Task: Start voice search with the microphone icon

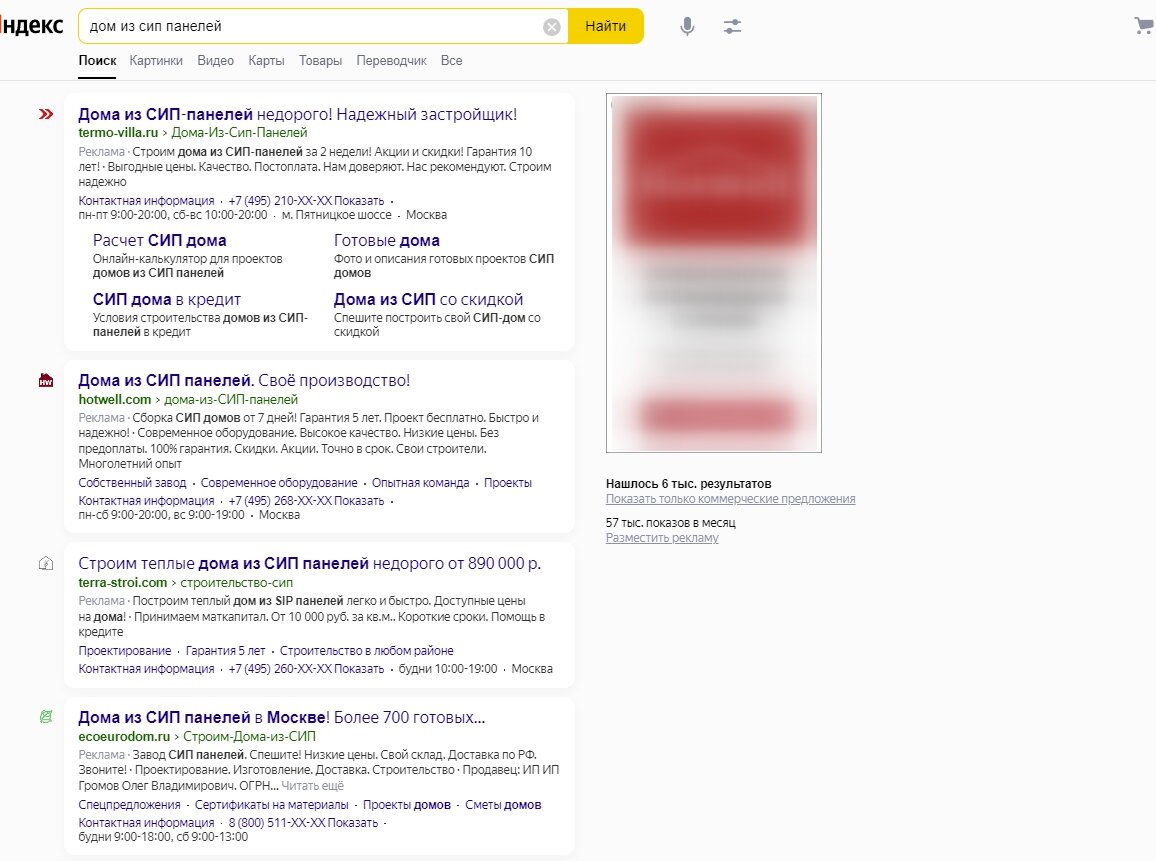Action: click(x=687, y=27)
